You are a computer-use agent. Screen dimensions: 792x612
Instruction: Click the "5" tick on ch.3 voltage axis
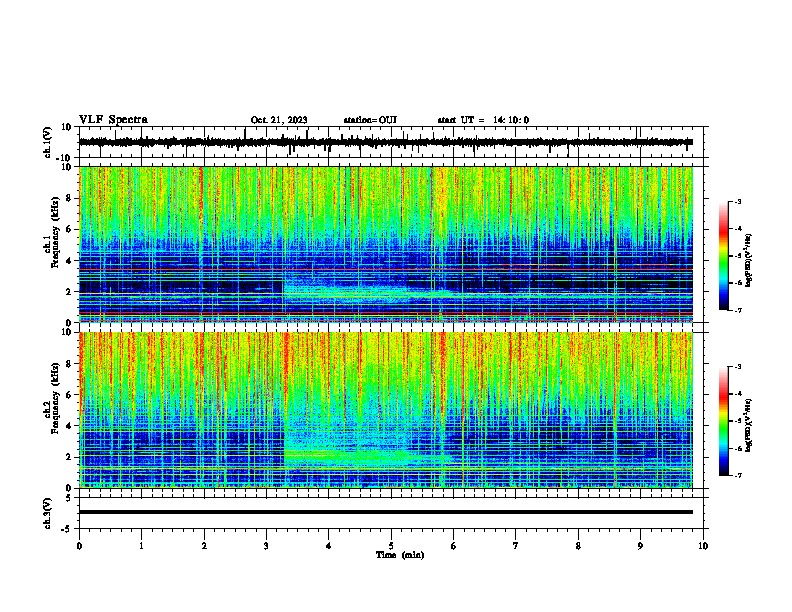click(x=69, y=497)
